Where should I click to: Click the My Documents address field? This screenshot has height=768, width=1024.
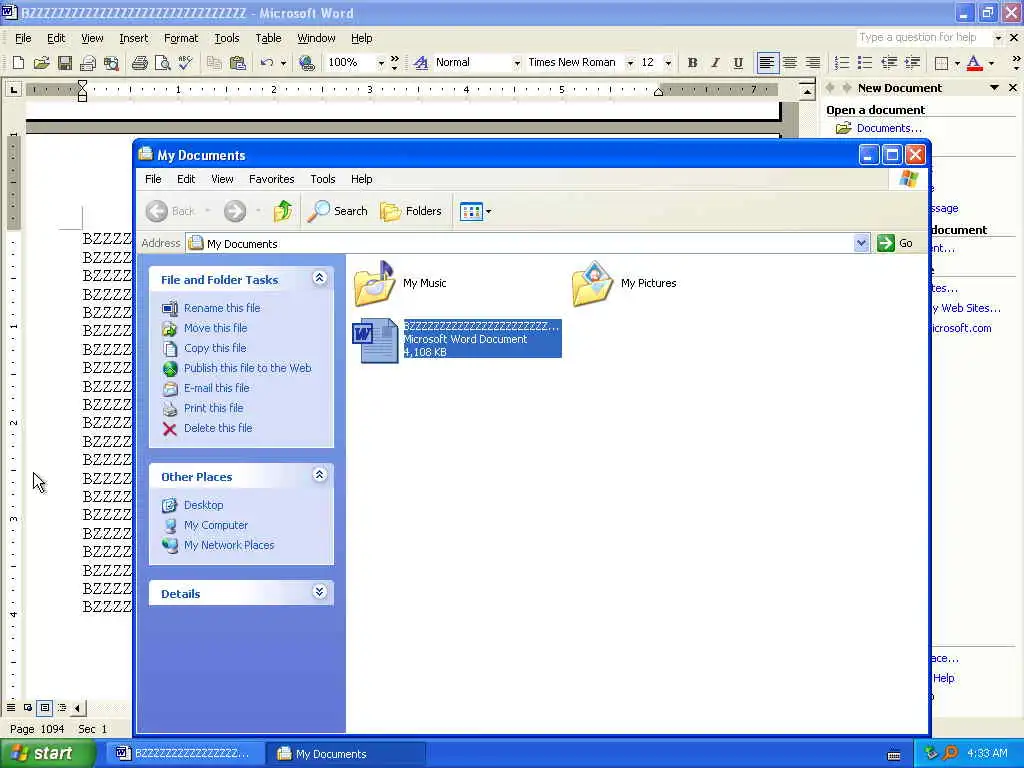(519, 243)
